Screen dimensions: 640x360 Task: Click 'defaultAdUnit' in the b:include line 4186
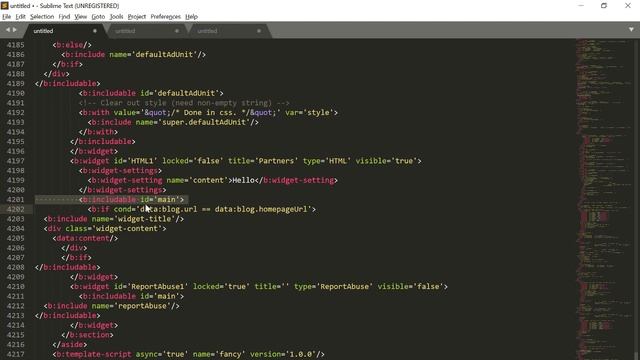point(164,55)
